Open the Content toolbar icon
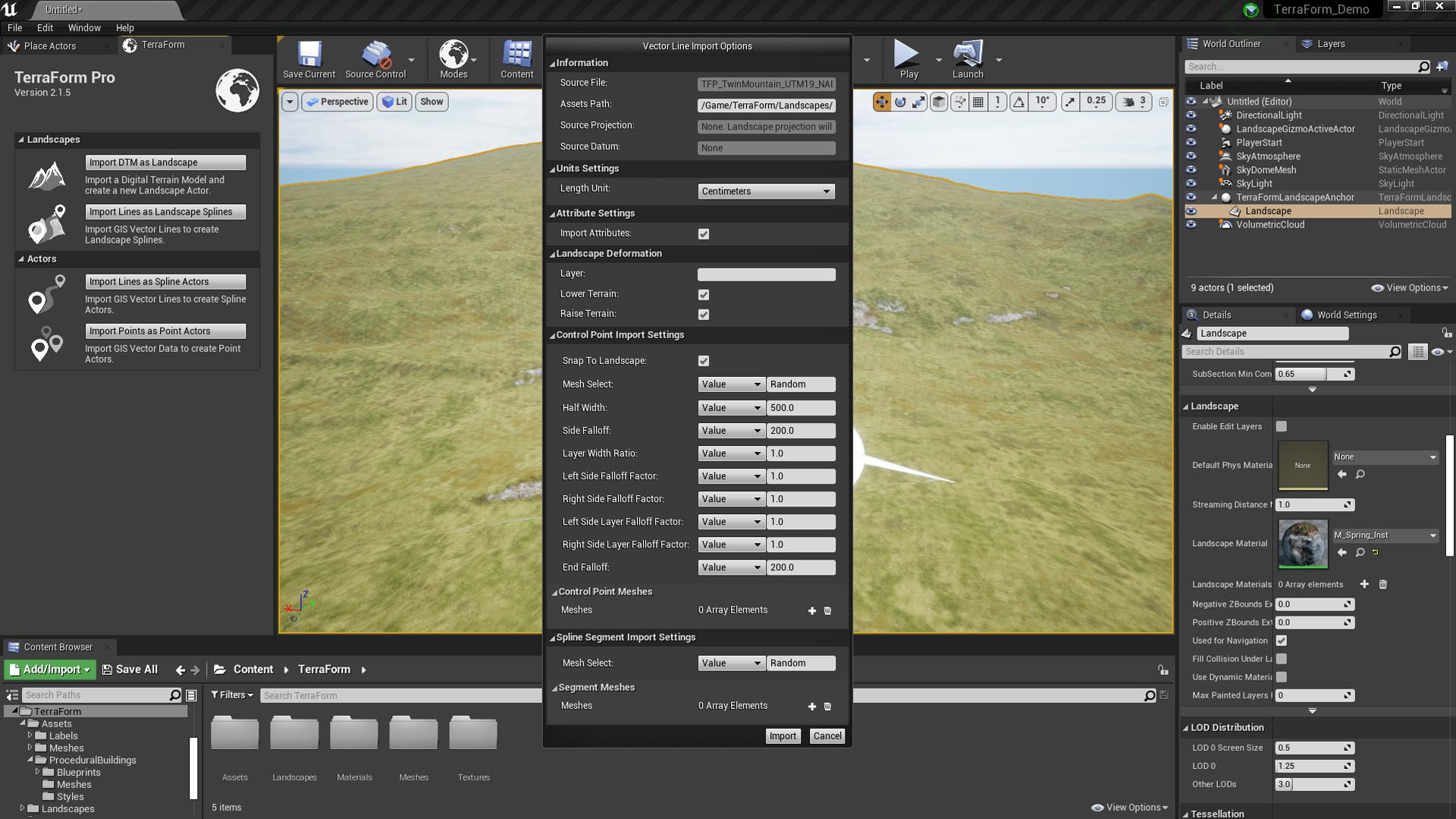This screenshot has width=1456, height=819. click(516, 59)
